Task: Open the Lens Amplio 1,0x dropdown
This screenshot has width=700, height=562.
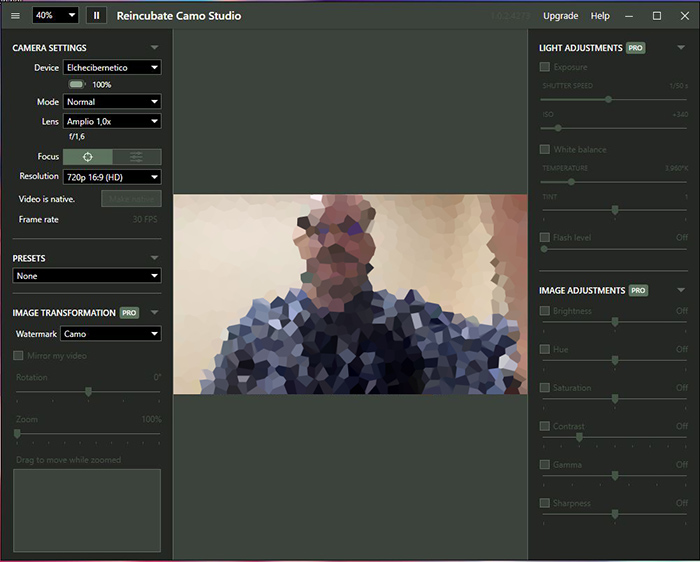Action: click(x=112, y=121)
